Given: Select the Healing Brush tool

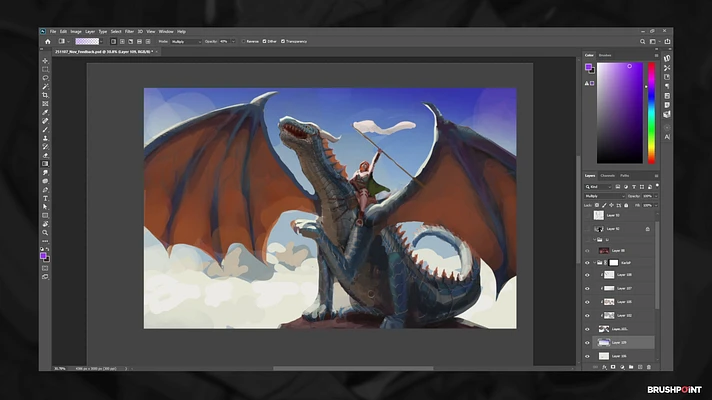Looking at the screenshot, I should (45, 121).
